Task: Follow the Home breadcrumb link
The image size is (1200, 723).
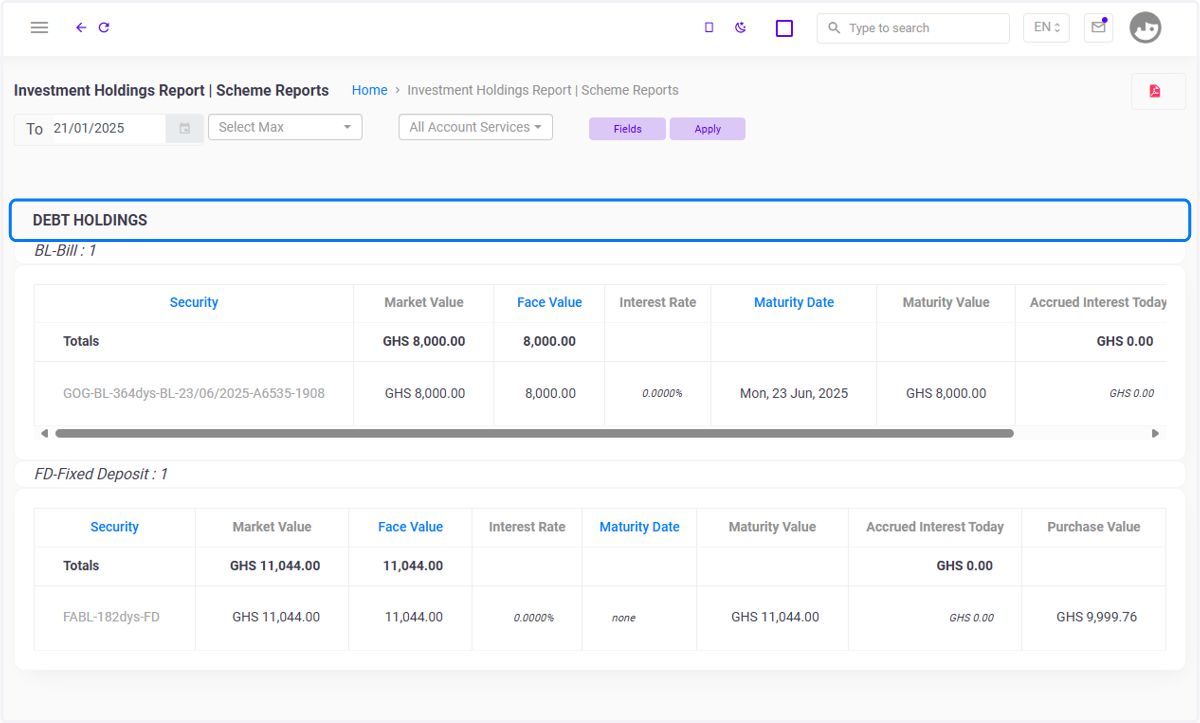Action: tap(369, 90)
